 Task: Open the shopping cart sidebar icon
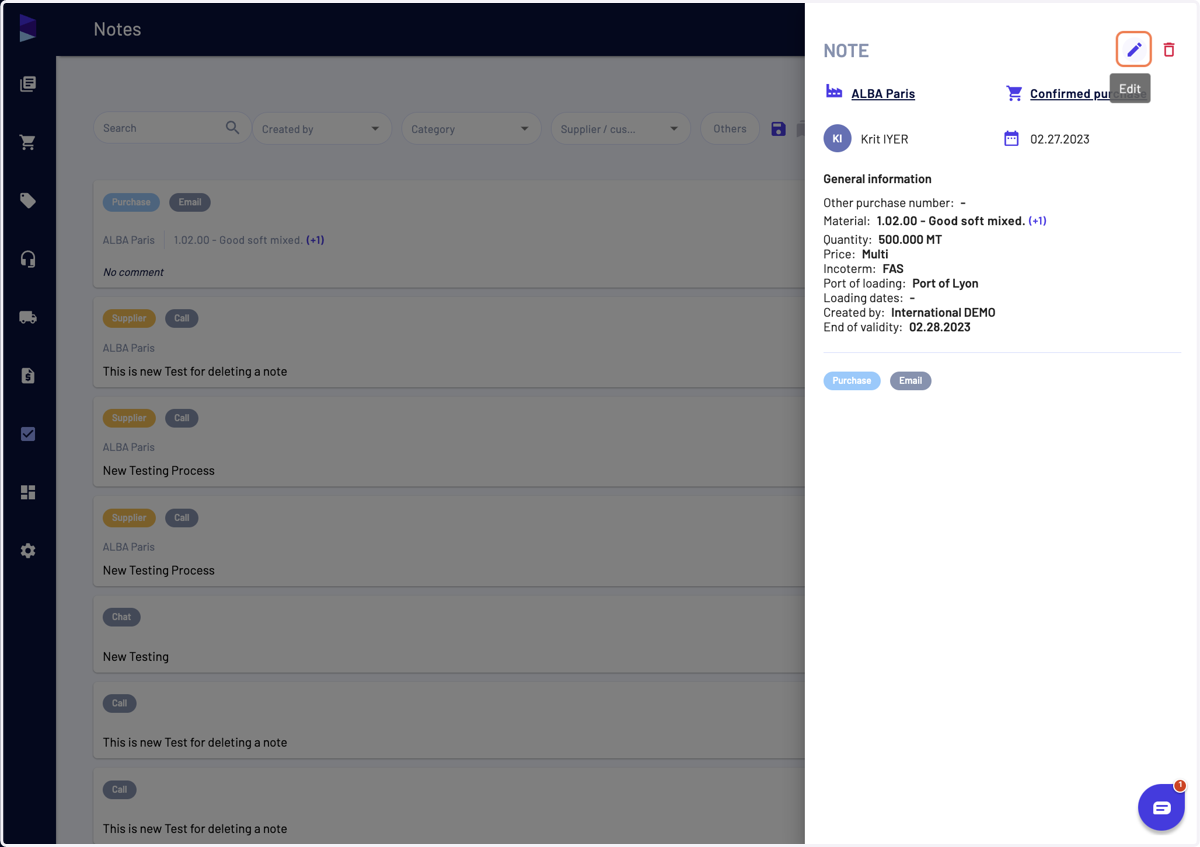28,142
